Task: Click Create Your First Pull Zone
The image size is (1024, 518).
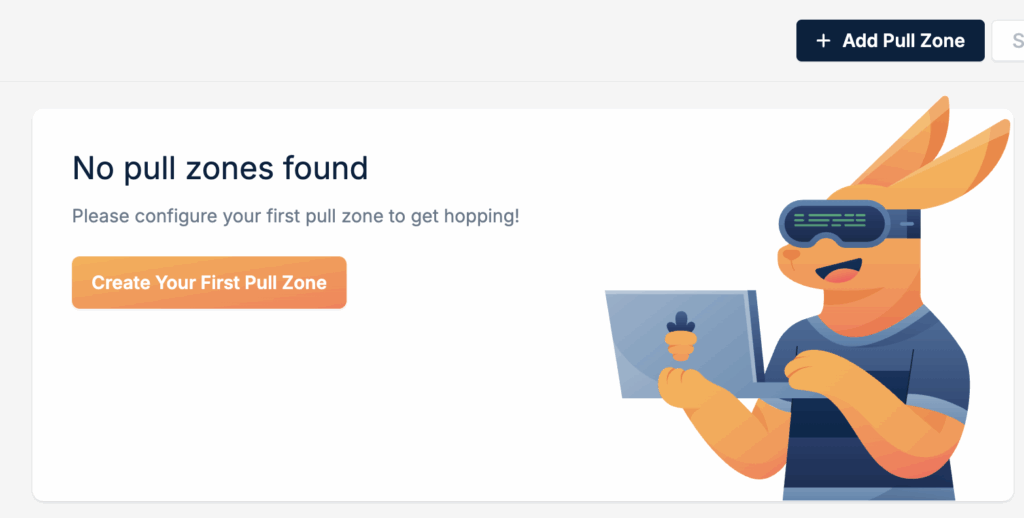Action: point(209,283)
